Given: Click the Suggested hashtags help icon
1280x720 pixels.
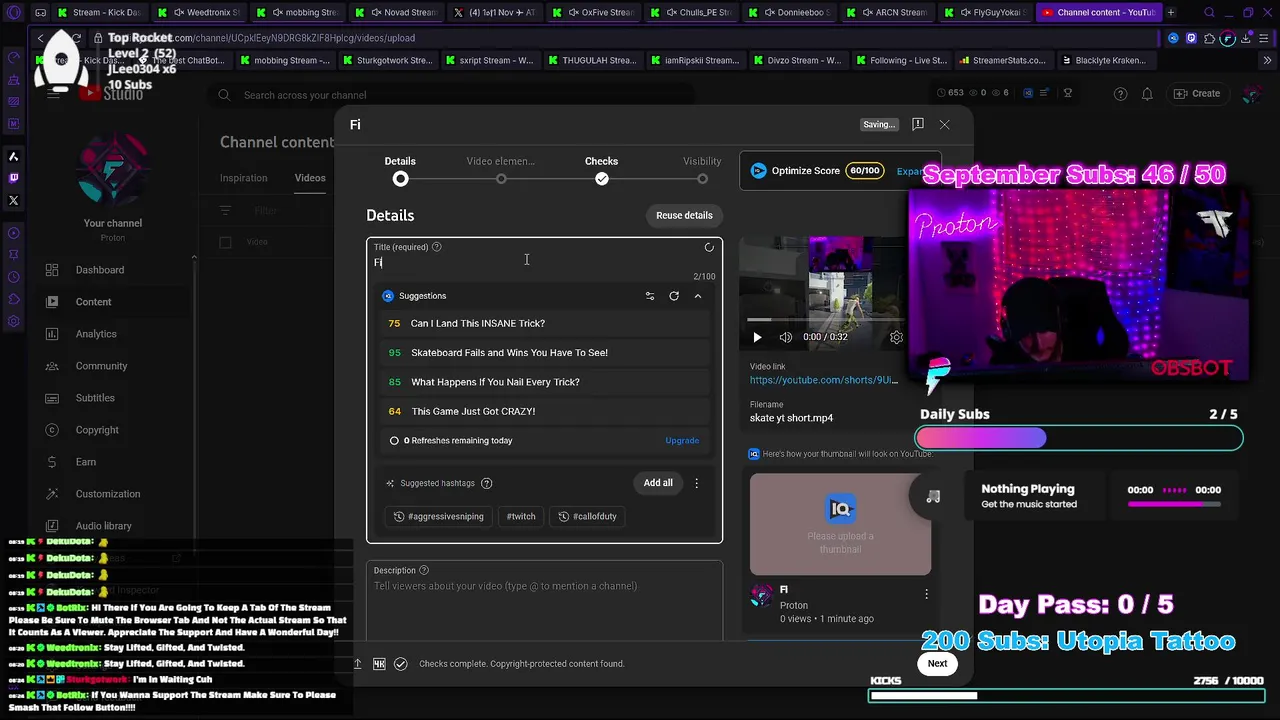Looking at the screenshot, I should tap(487, 483).
